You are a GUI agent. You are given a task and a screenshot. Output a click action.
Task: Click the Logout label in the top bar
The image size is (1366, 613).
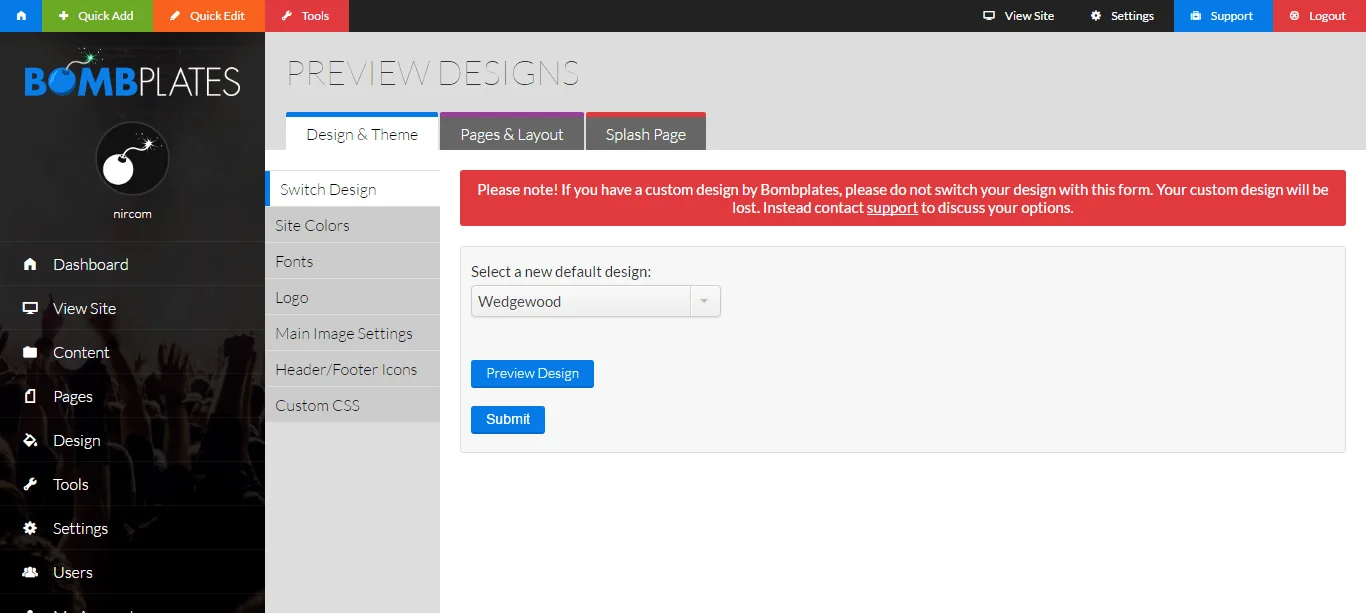coord(1327,16)
